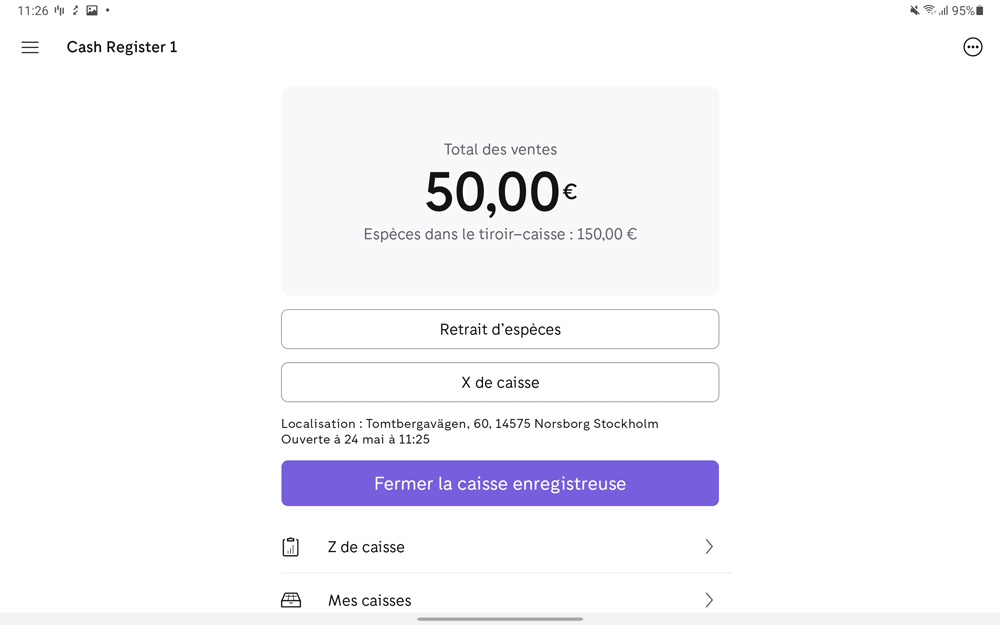Viewport: 1000px width, 625px height.
Task: Tap the Cash Register 1 title
Action: [x=122, y=47]
